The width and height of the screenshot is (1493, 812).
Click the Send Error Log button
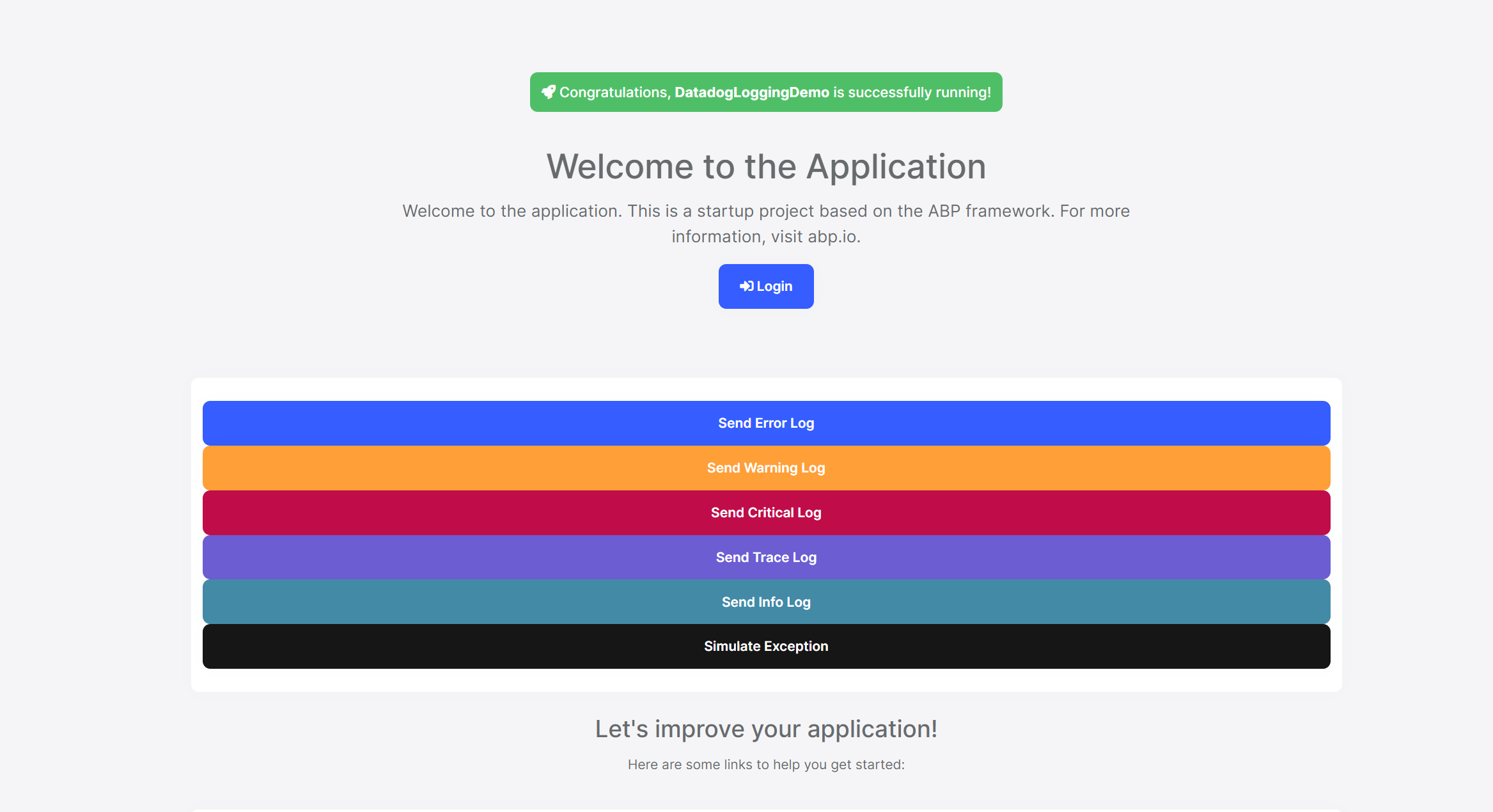766,423
